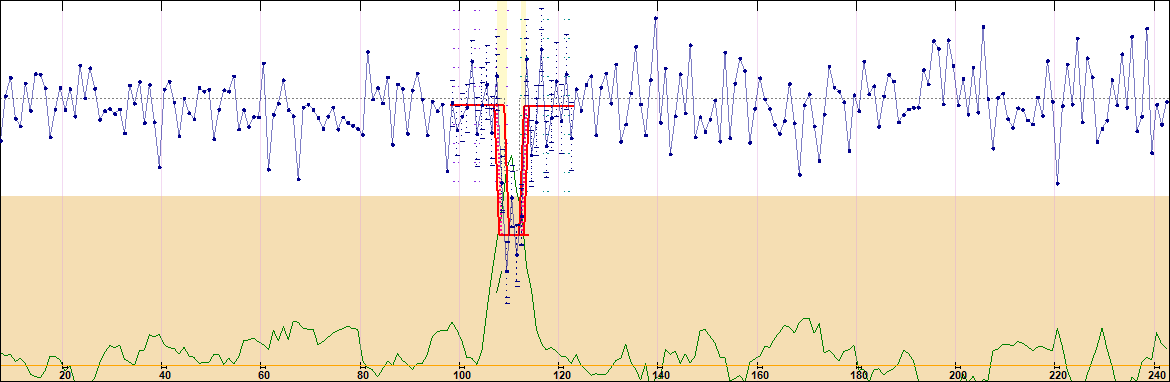Select the x-axis label 200
This screenshot has width=1170, height=382.
click(x=957, y=374)
